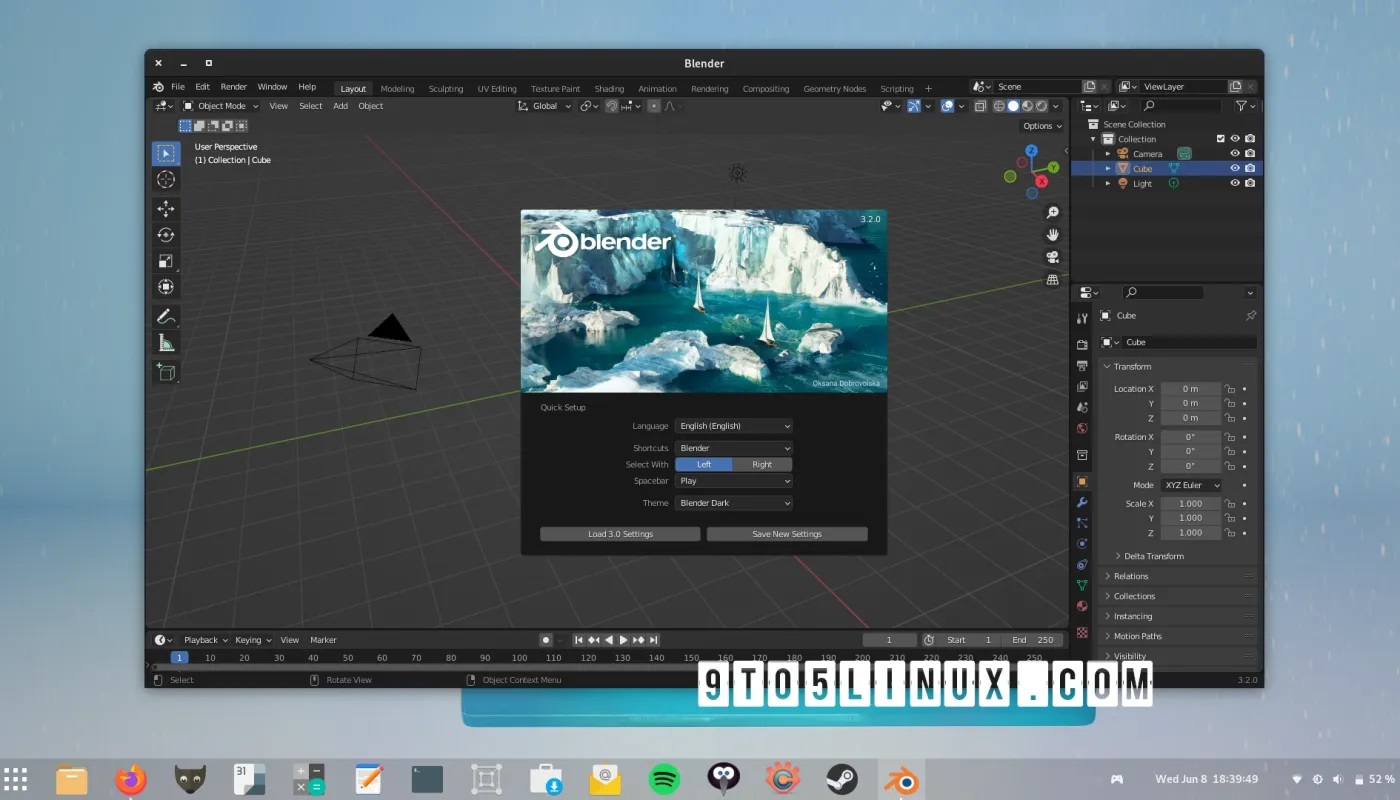1400x800 pixels.
Task: Jump to the timeline end frame button
Action: [653, 640]
